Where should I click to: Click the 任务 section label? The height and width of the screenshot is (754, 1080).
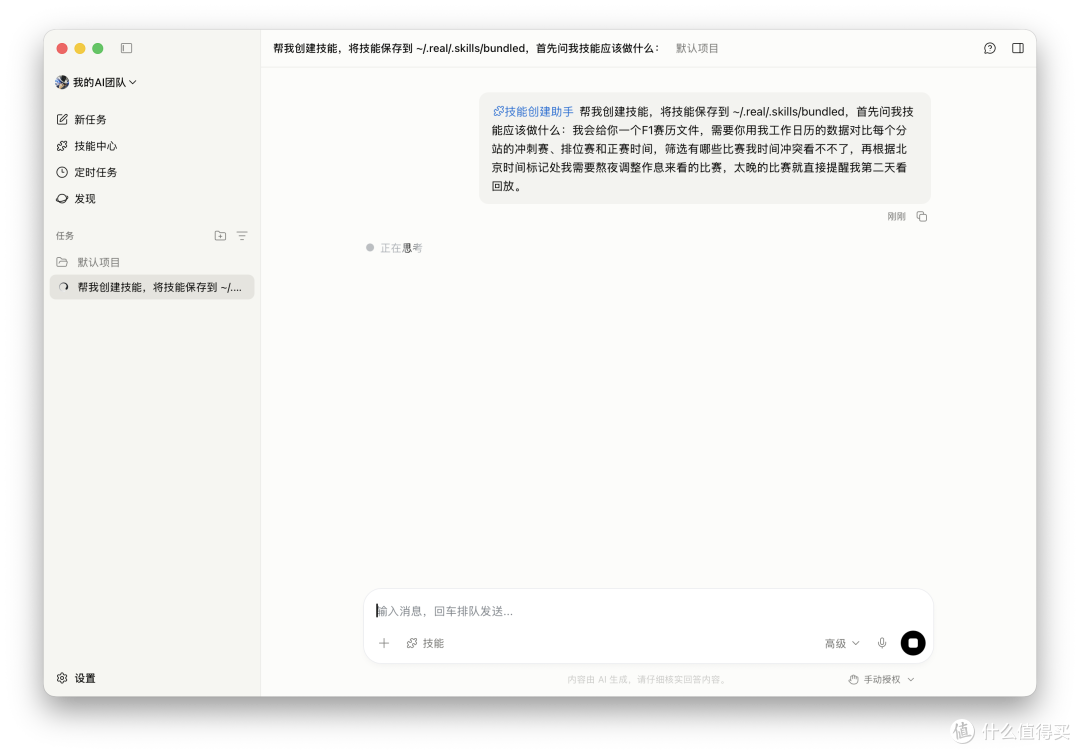[x=65, y=235]
